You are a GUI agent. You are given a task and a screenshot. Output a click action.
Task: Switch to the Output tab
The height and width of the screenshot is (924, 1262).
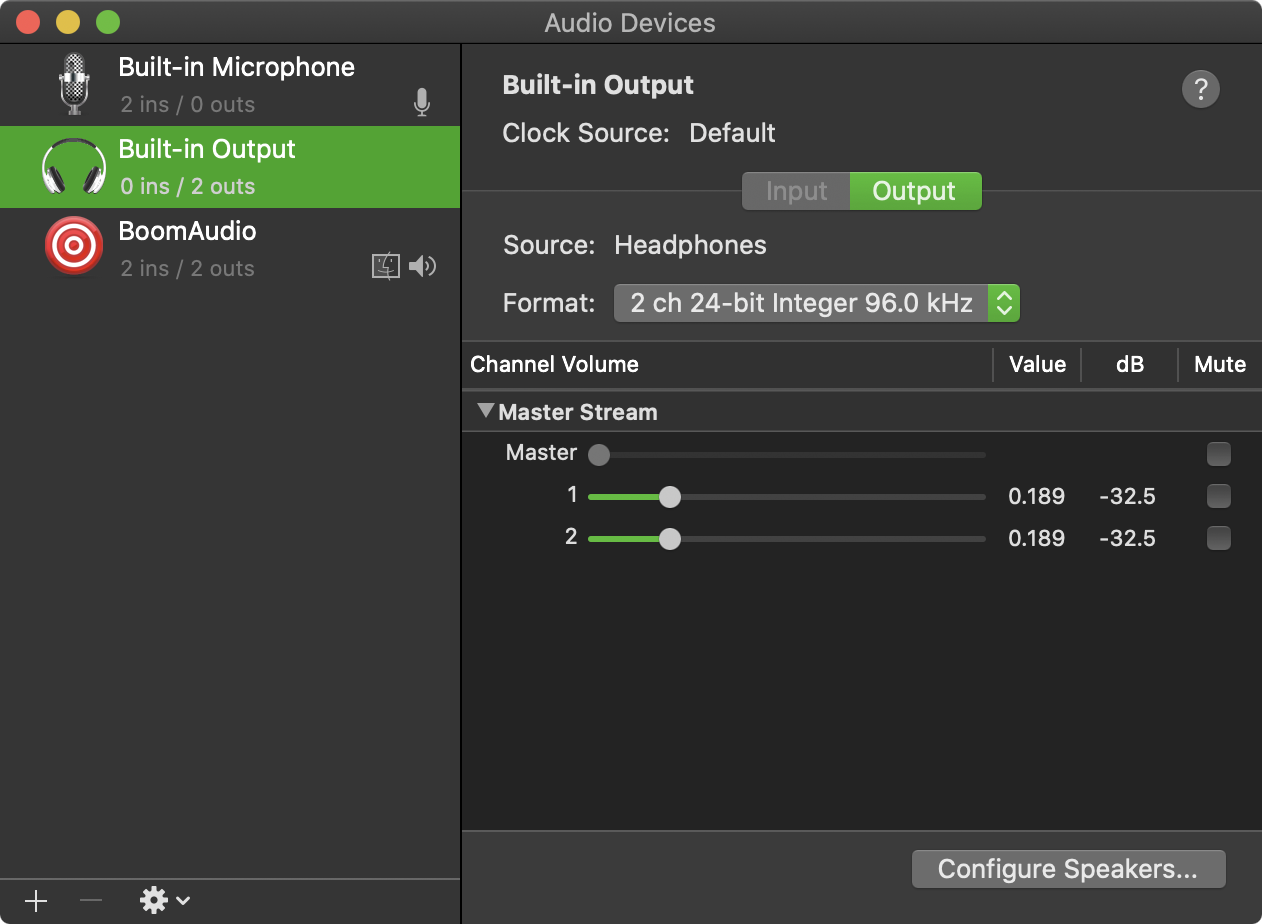pos(914,191)
